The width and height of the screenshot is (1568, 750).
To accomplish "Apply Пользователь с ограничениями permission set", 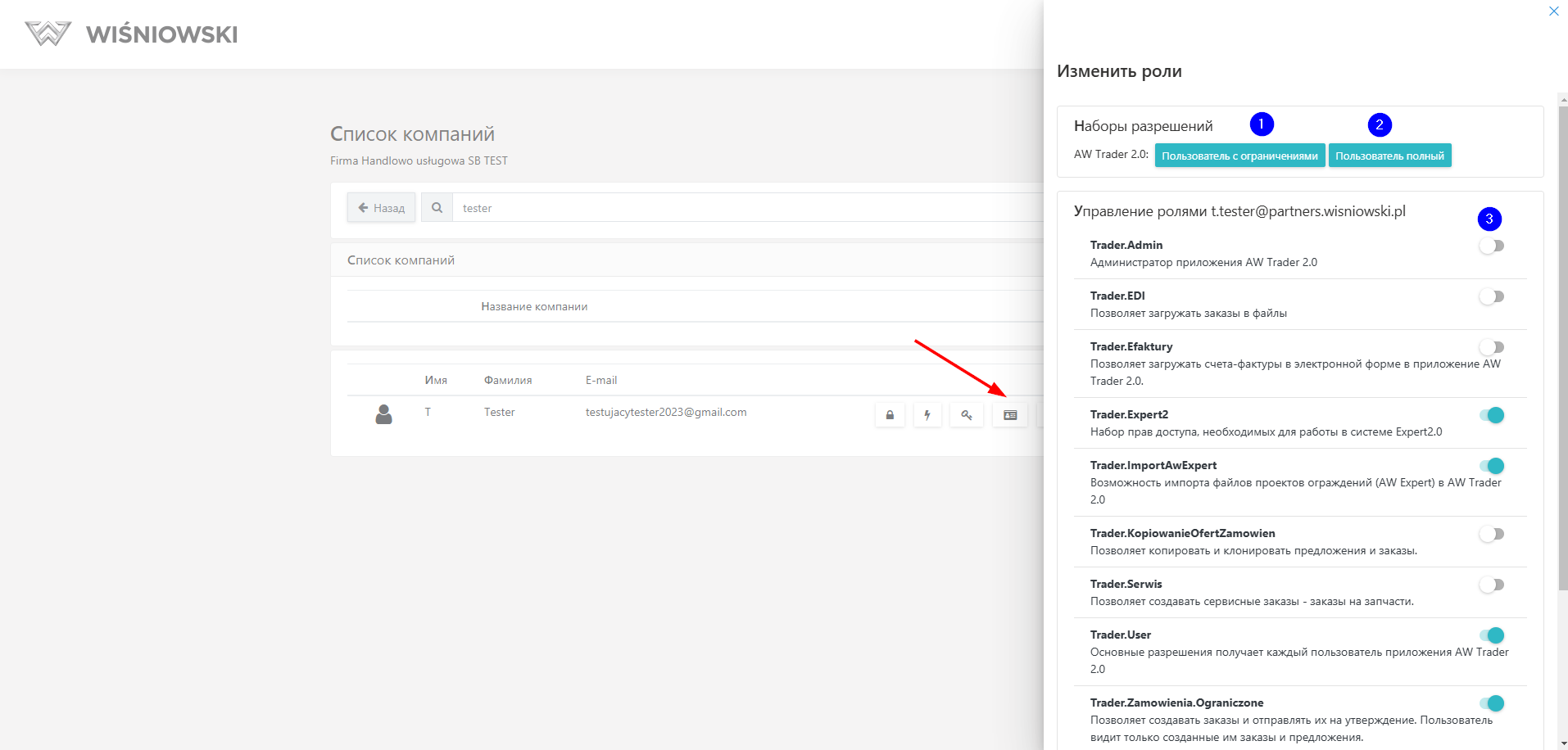I will point(1239,156).
